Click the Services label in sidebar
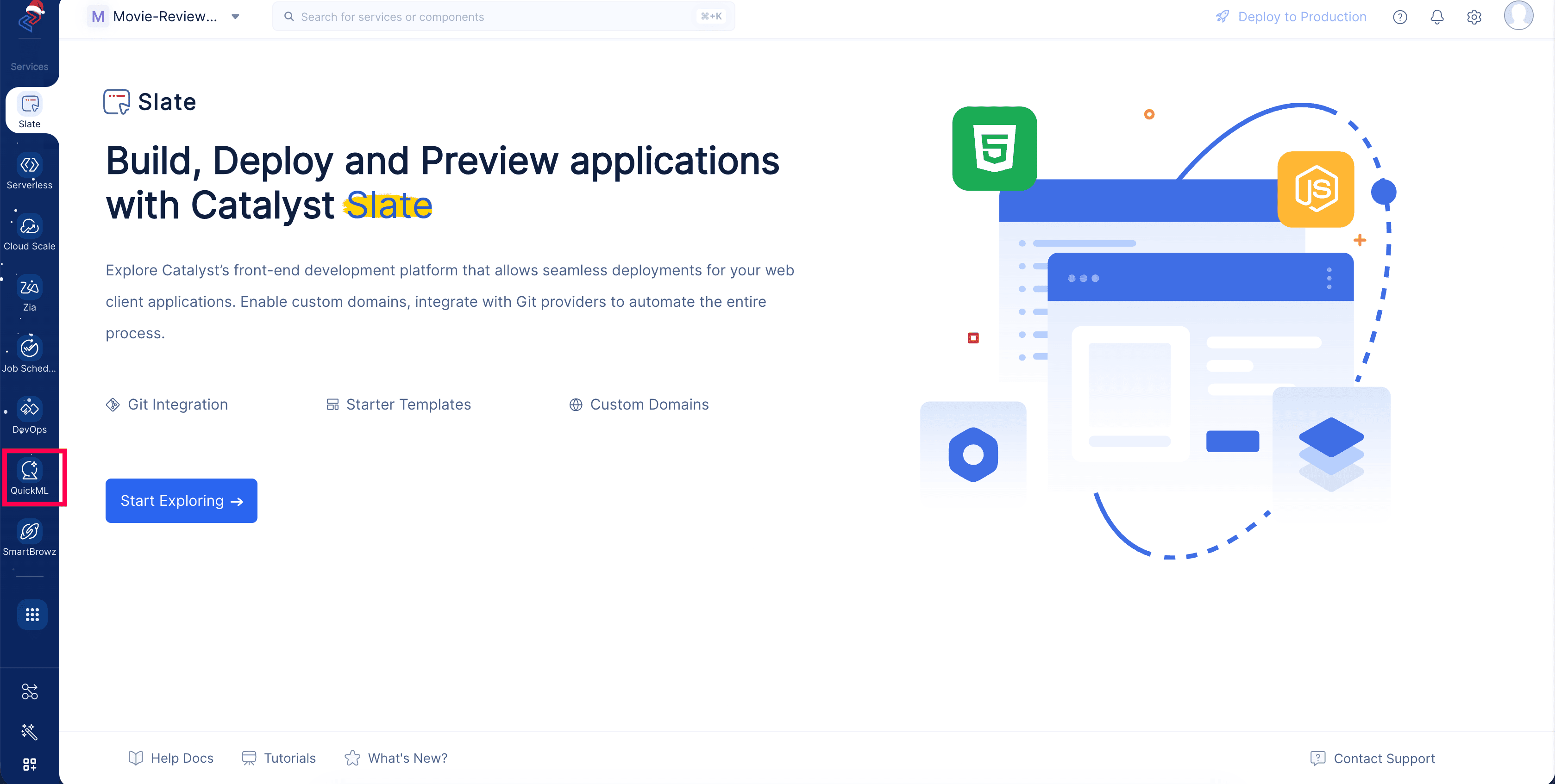Screen dimensions: 1555x784 click(30, 66)
